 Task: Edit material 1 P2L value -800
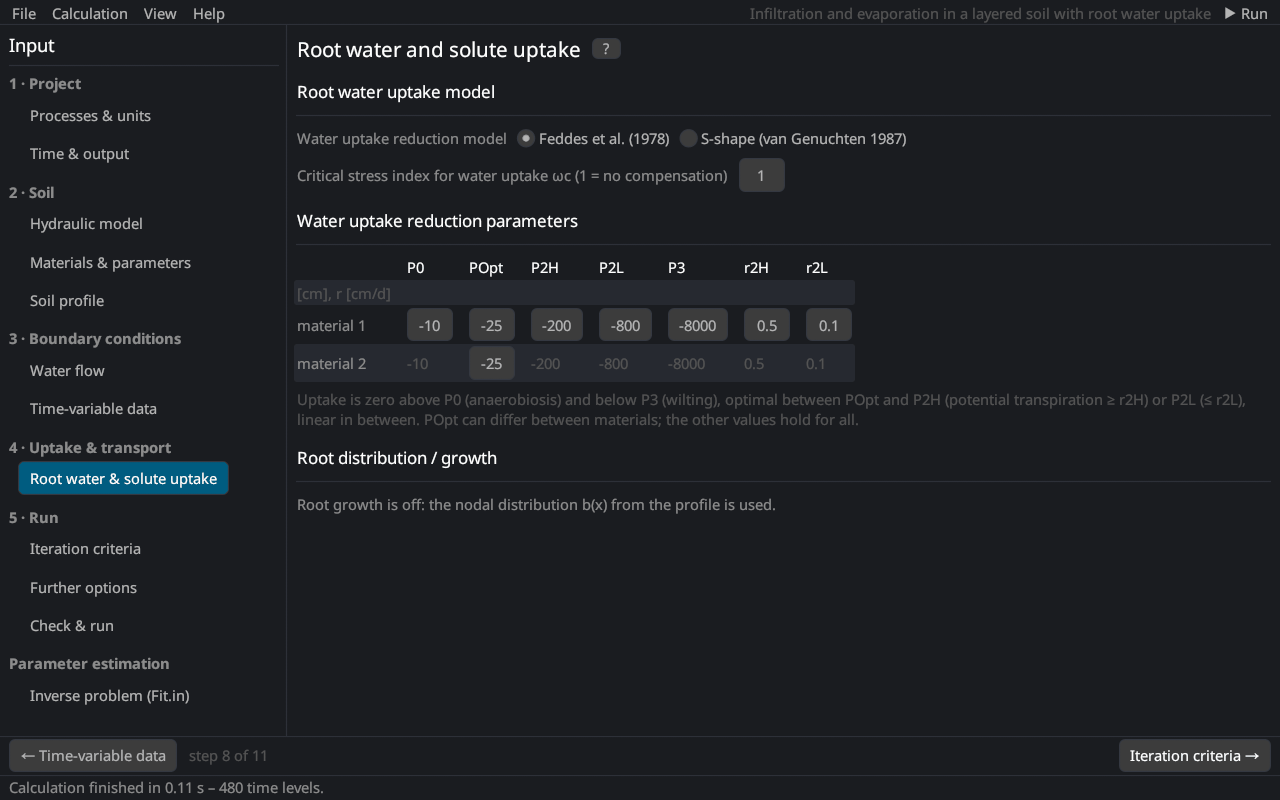click(x=626, y=326)
